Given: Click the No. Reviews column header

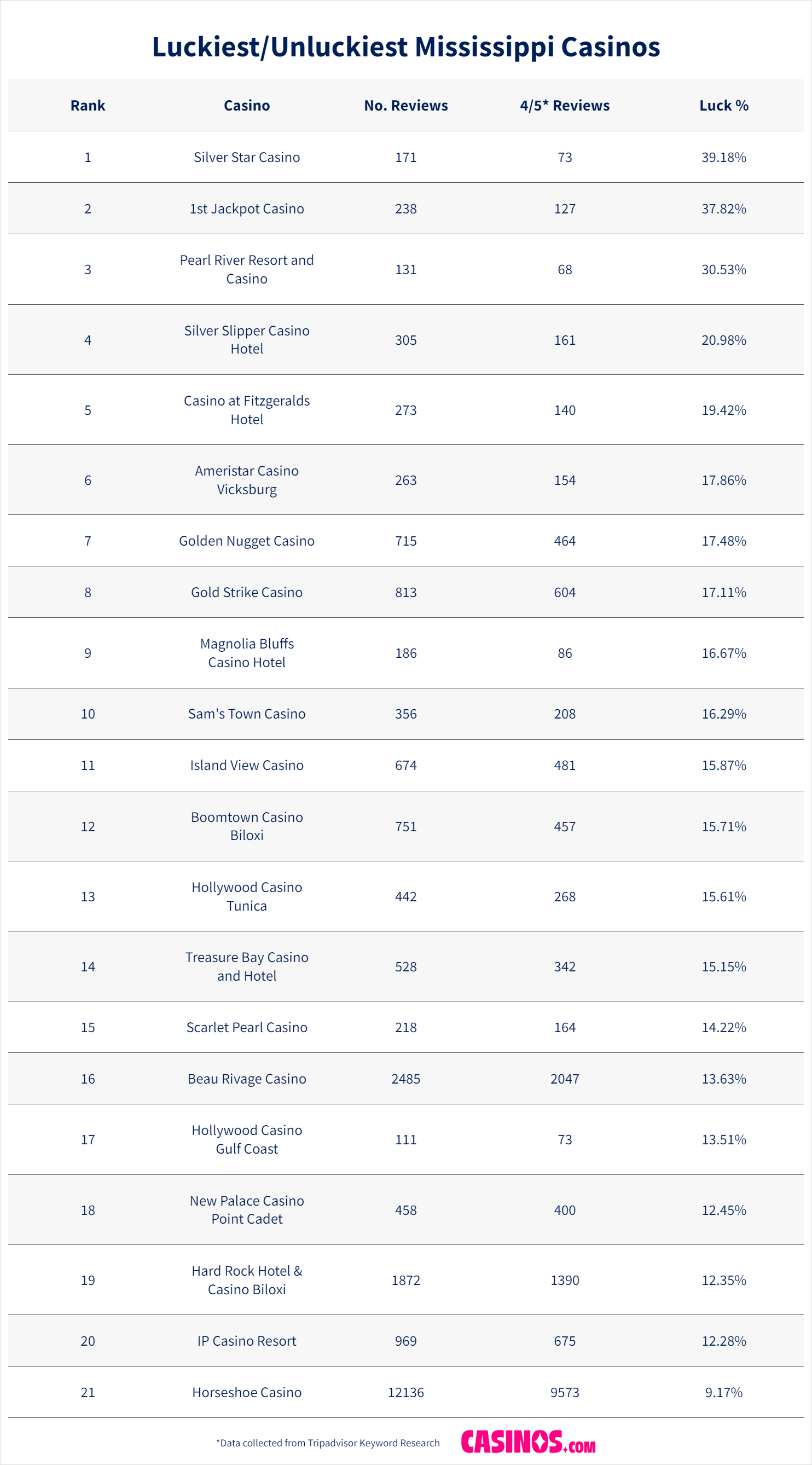Looking at the screenshot, I should pos(406,105).
